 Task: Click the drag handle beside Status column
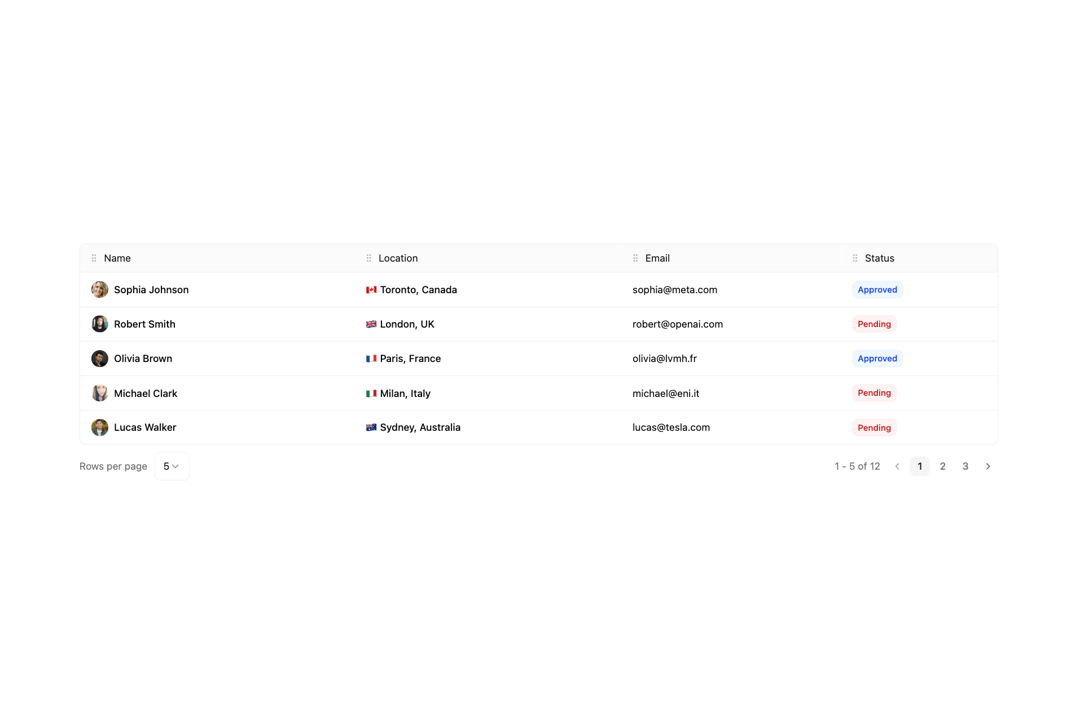click(855, 258)
